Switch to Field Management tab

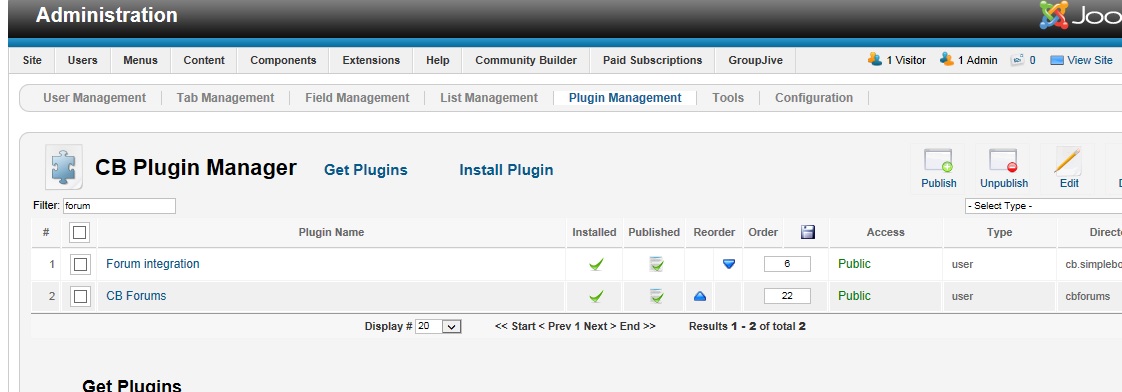(x=357, y=98)
